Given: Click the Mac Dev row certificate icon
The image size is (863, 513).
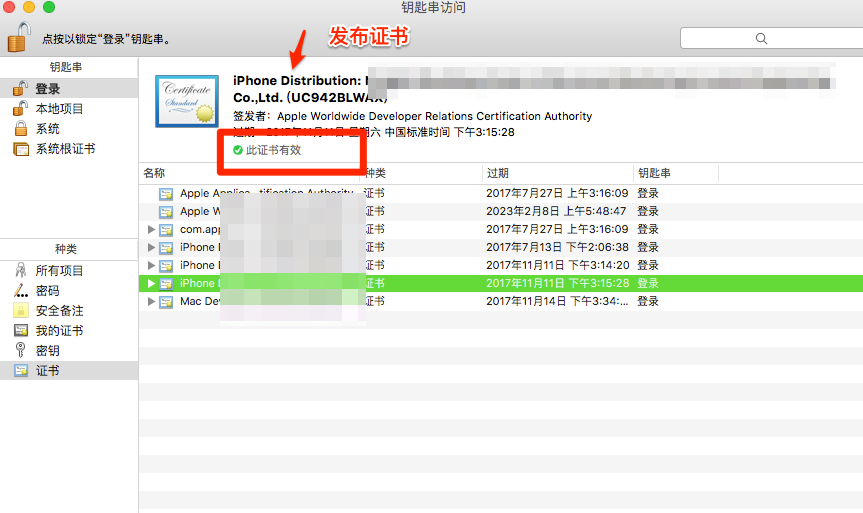Looking at the screenshot, I should (166, 302).
